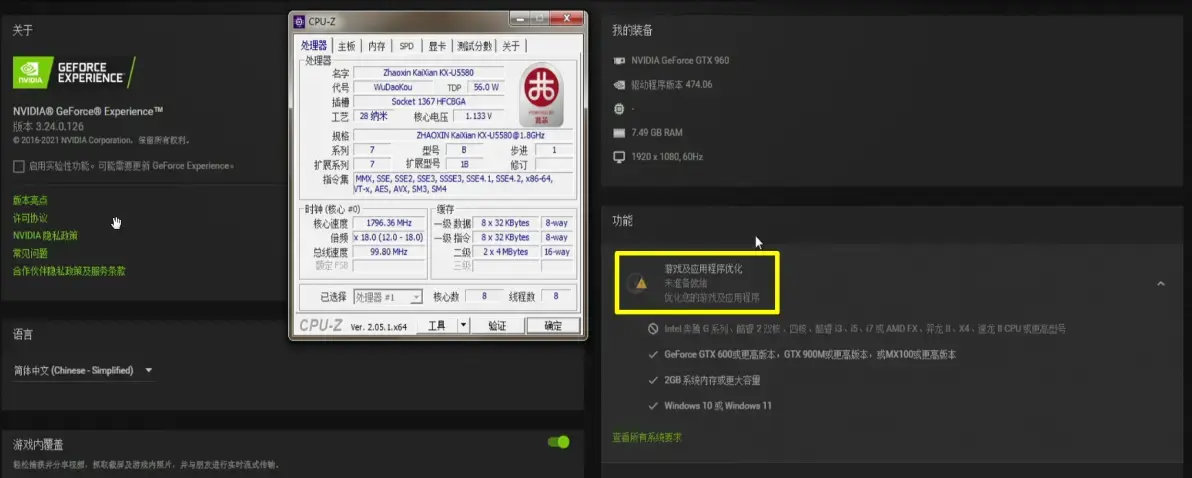Click the checkmark beside Windows 10 或 Windows 11
Viewport: 1192px width, 478px height.
[x=653, y=406]
